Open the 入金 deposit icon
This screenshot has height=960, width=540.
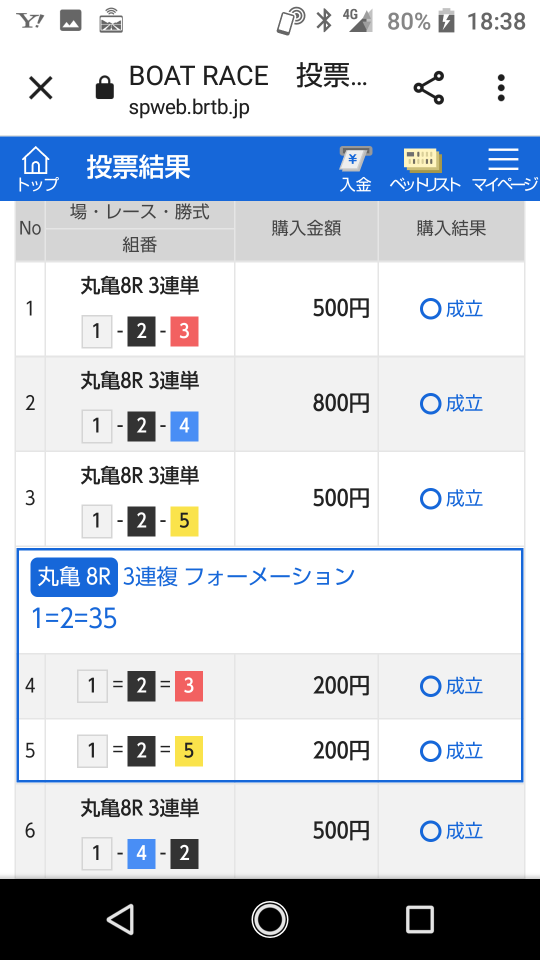(356, 169)
